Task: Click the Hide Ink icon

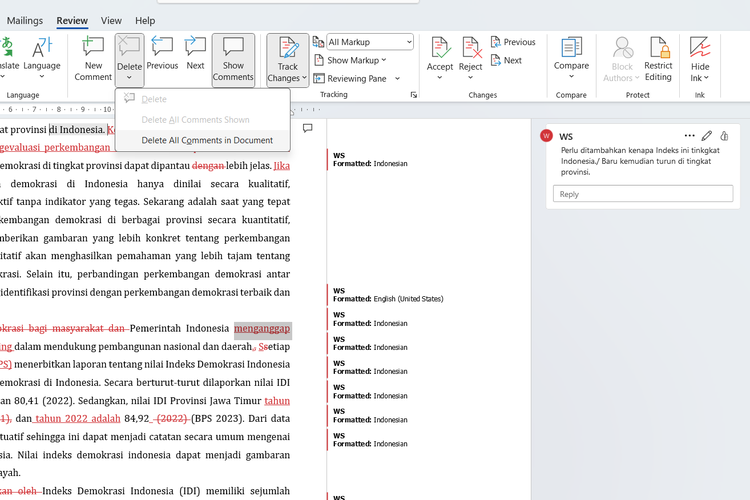Action: [x=700, y=47]
